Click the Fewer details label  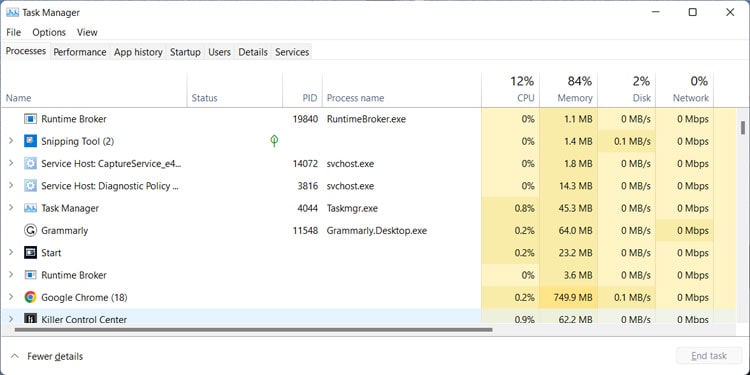pos(55,356)
